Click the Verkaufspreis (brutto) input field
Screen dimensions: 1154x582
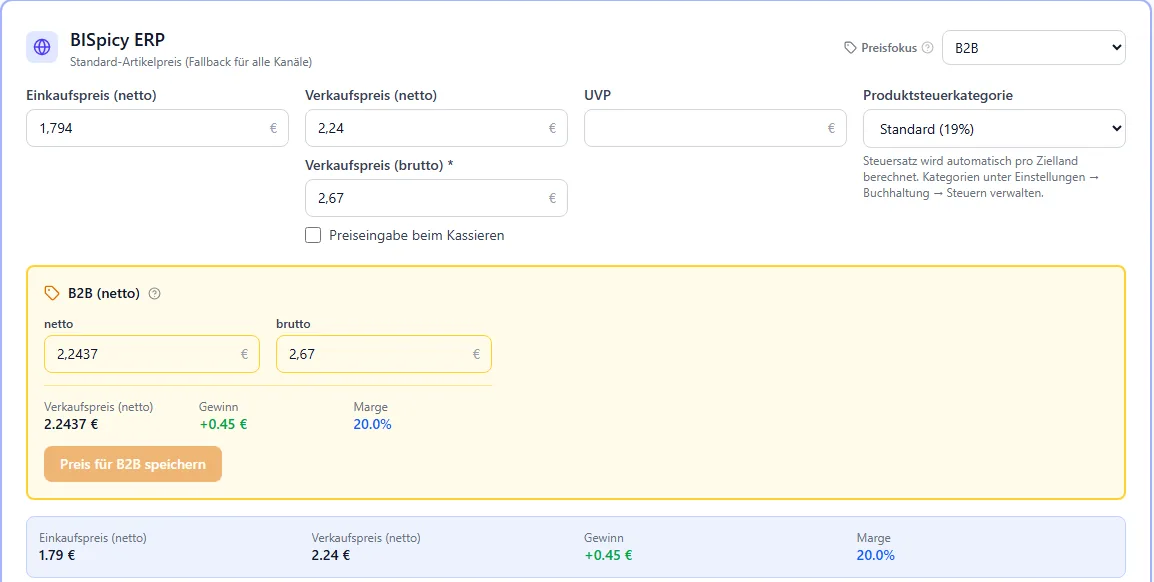point(436,198)
